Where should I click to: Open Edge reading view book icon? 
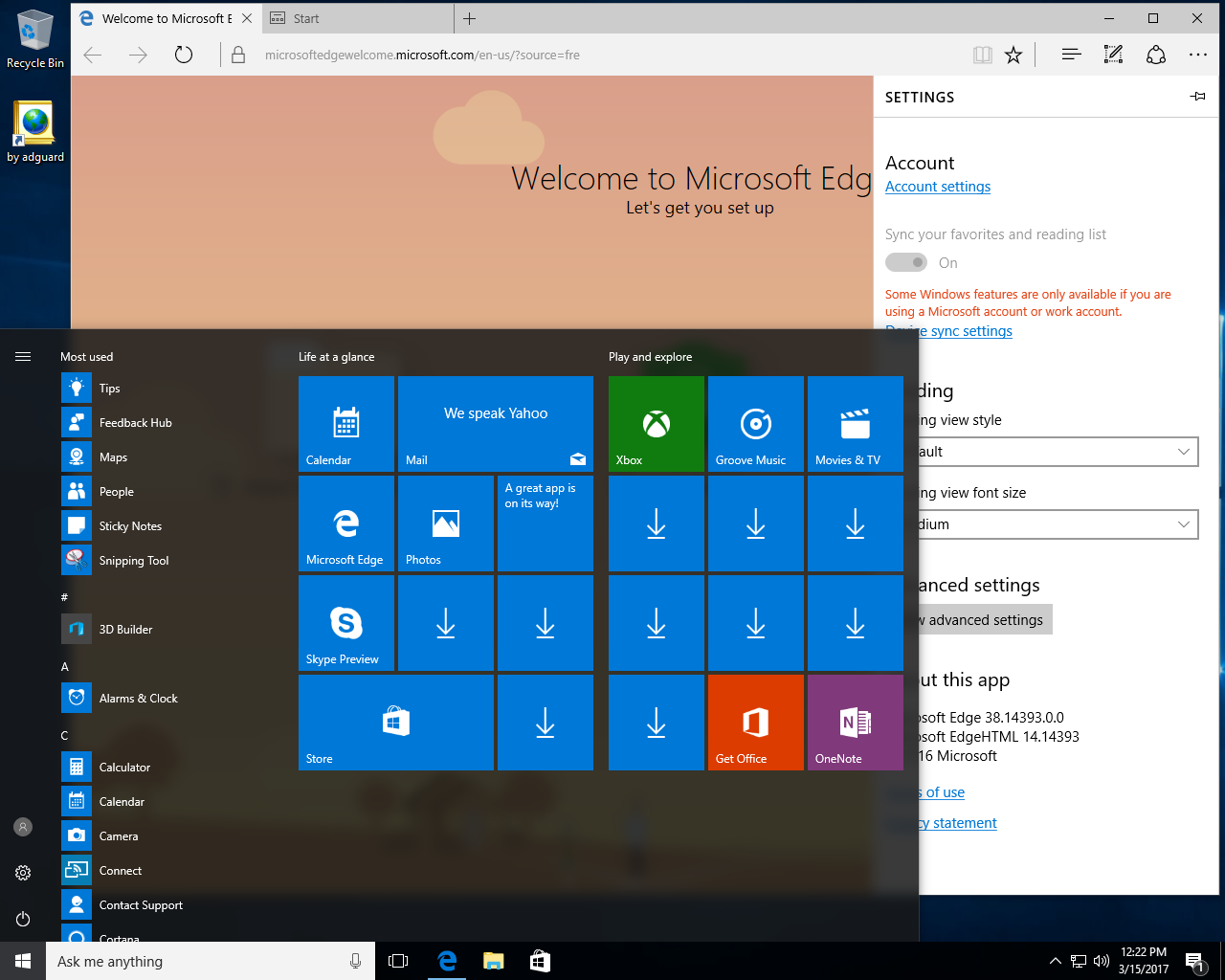click(x=983, y=56)
